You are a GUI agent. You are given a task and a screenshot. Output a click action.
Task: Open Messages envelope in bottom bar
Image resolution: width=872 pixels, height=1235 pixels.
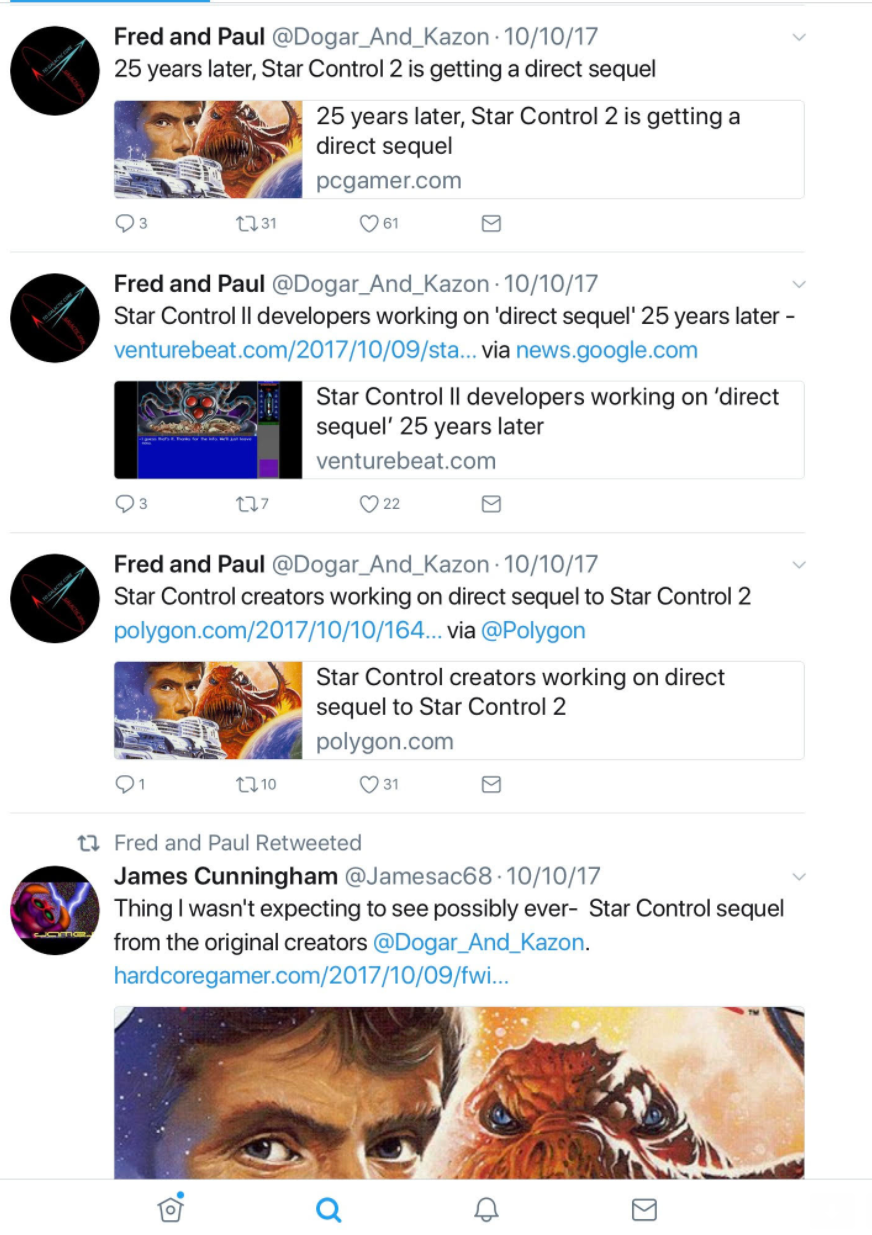(644, 1210)
